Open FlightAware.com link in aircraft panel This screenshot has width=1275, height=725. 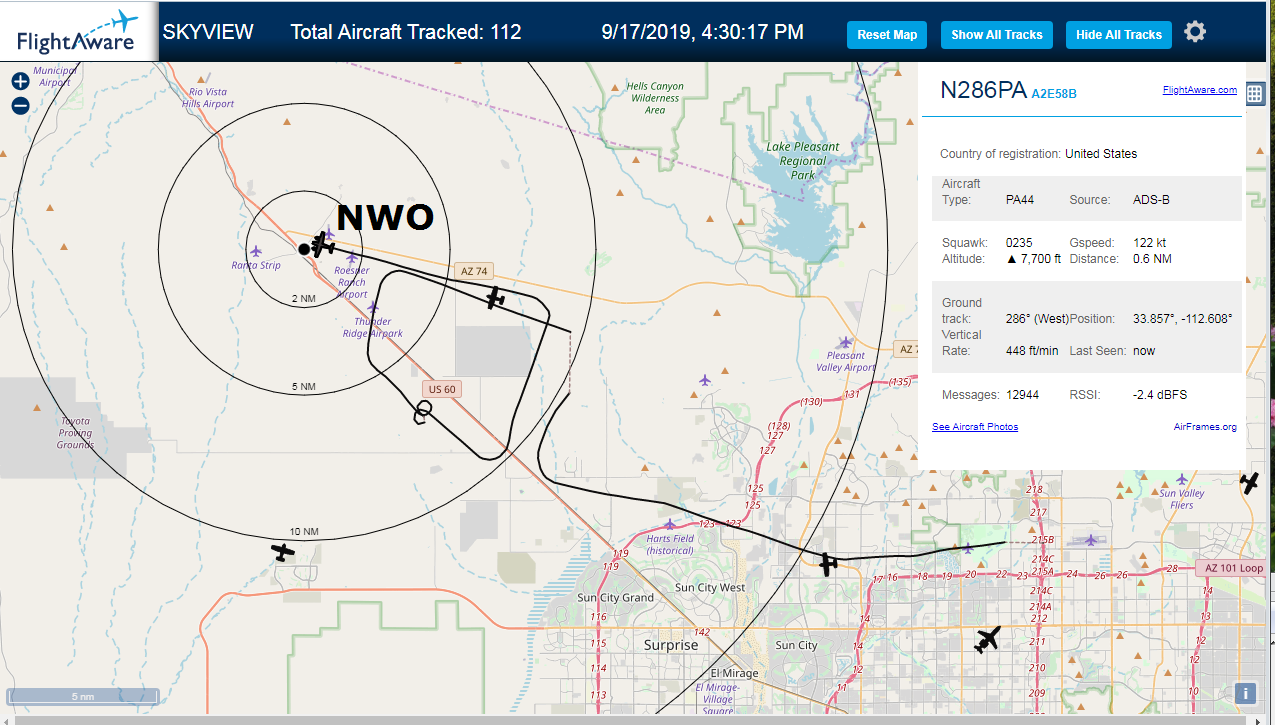click(x=1199, y=90)
